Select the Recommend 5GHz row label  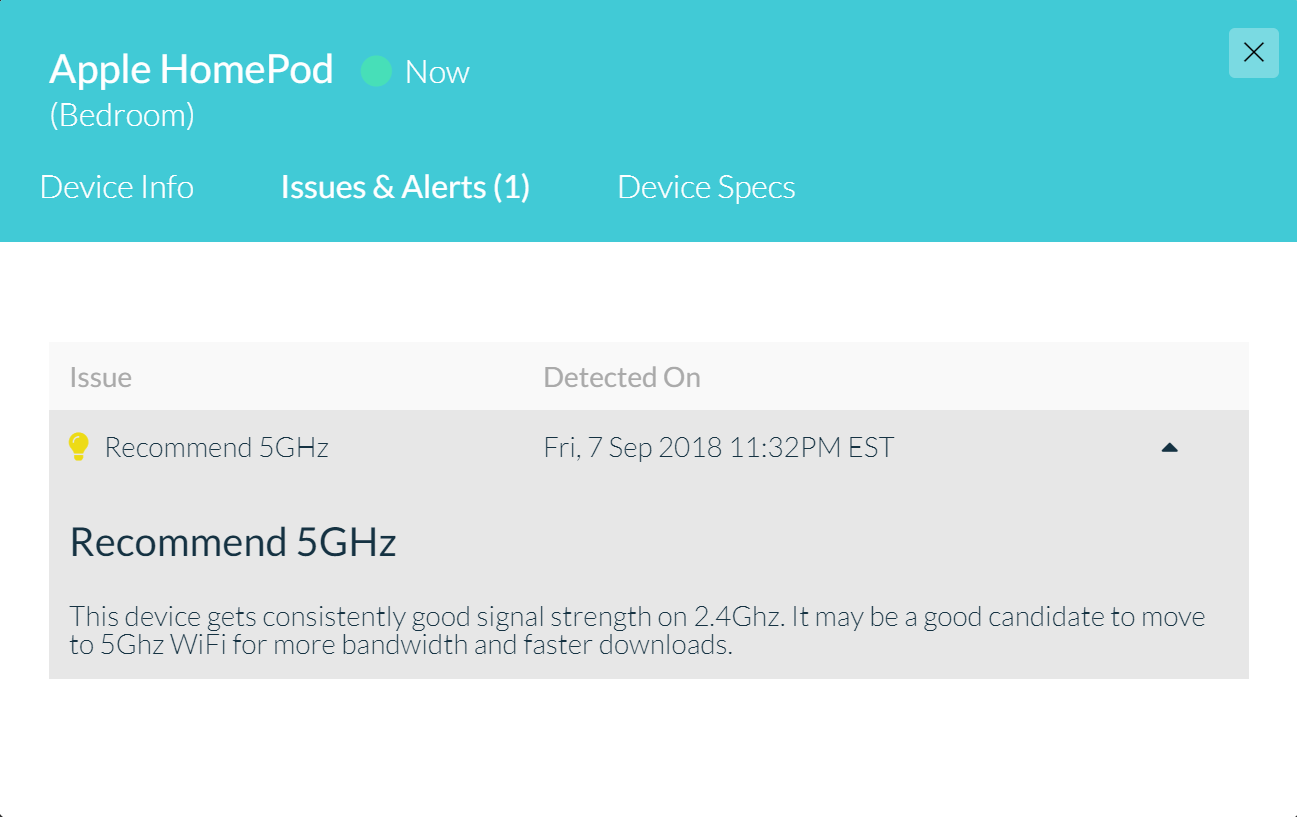[x=217, y=447]
